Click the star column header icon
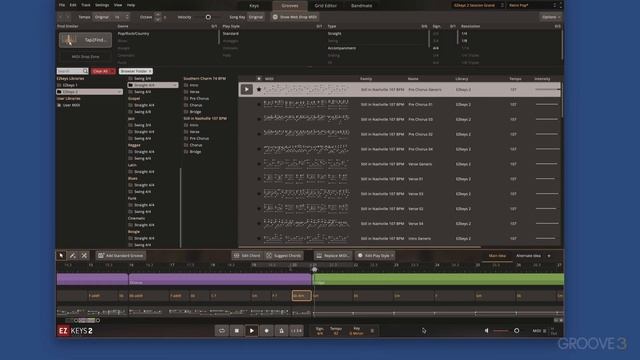This screenshot has width=640, height=360. (x=259, y=78)
